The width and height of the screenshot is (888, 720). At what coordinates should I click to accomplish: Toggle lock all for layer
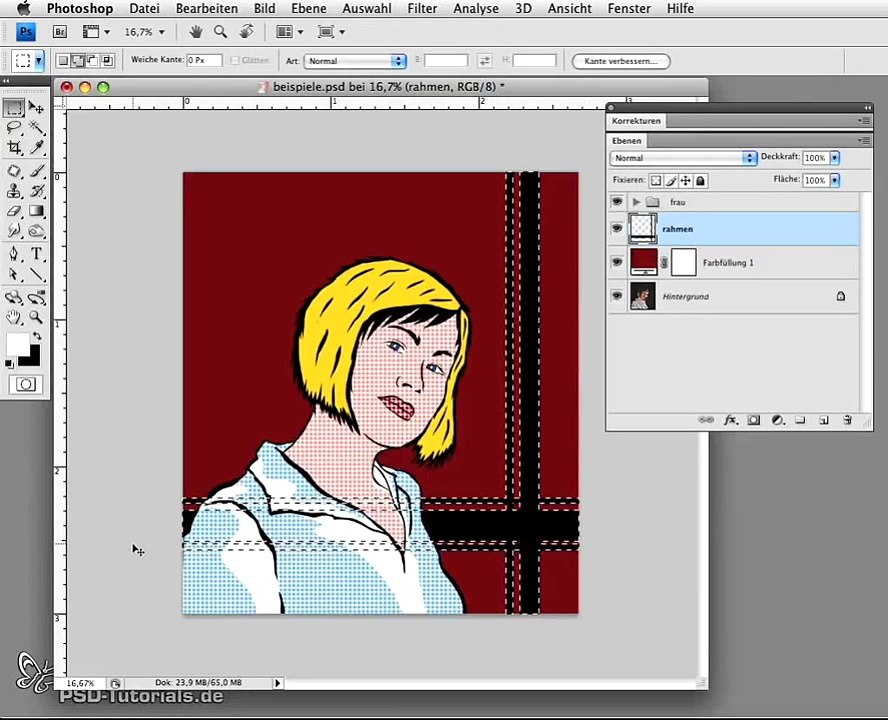(x=701, y=181)
